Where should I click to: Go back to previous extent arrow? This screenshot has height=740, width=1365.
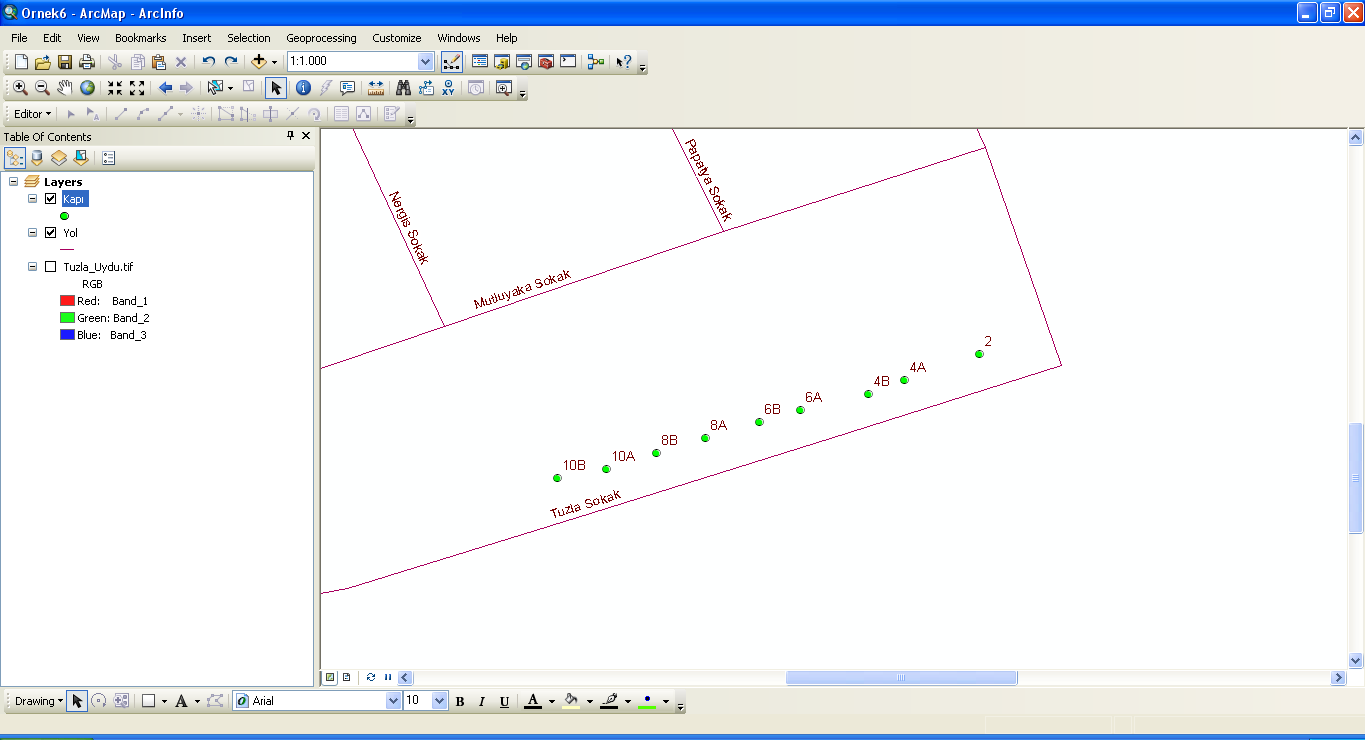[165, 88]
